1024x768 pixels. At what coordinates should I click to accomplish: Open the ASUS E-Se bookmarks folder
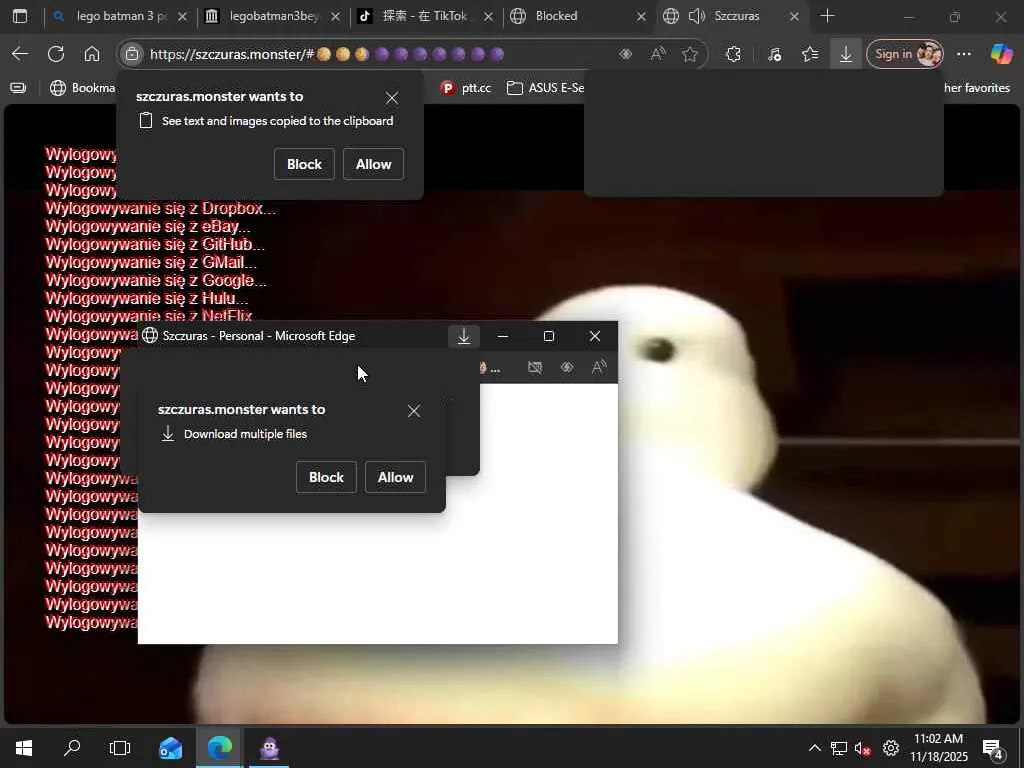click(545, 88)
